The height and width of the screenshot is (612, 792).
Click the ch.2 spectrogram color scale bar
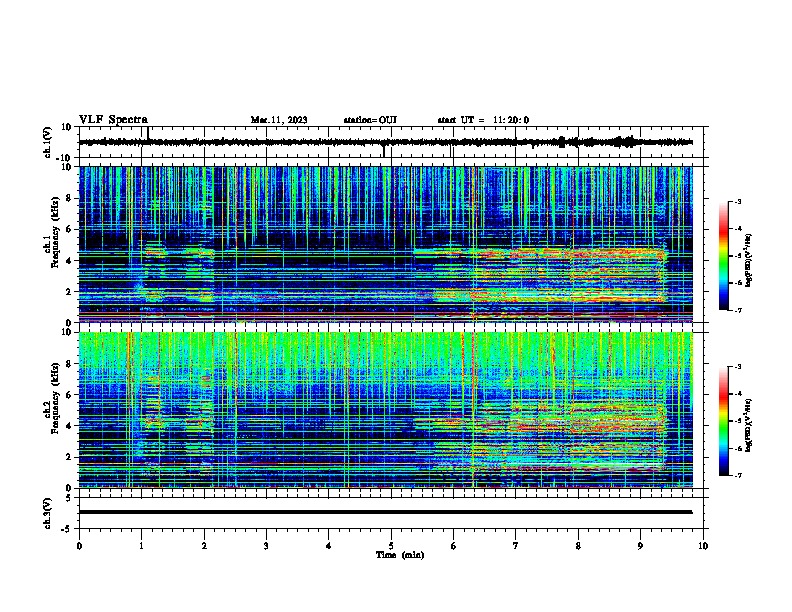point(723,421)
